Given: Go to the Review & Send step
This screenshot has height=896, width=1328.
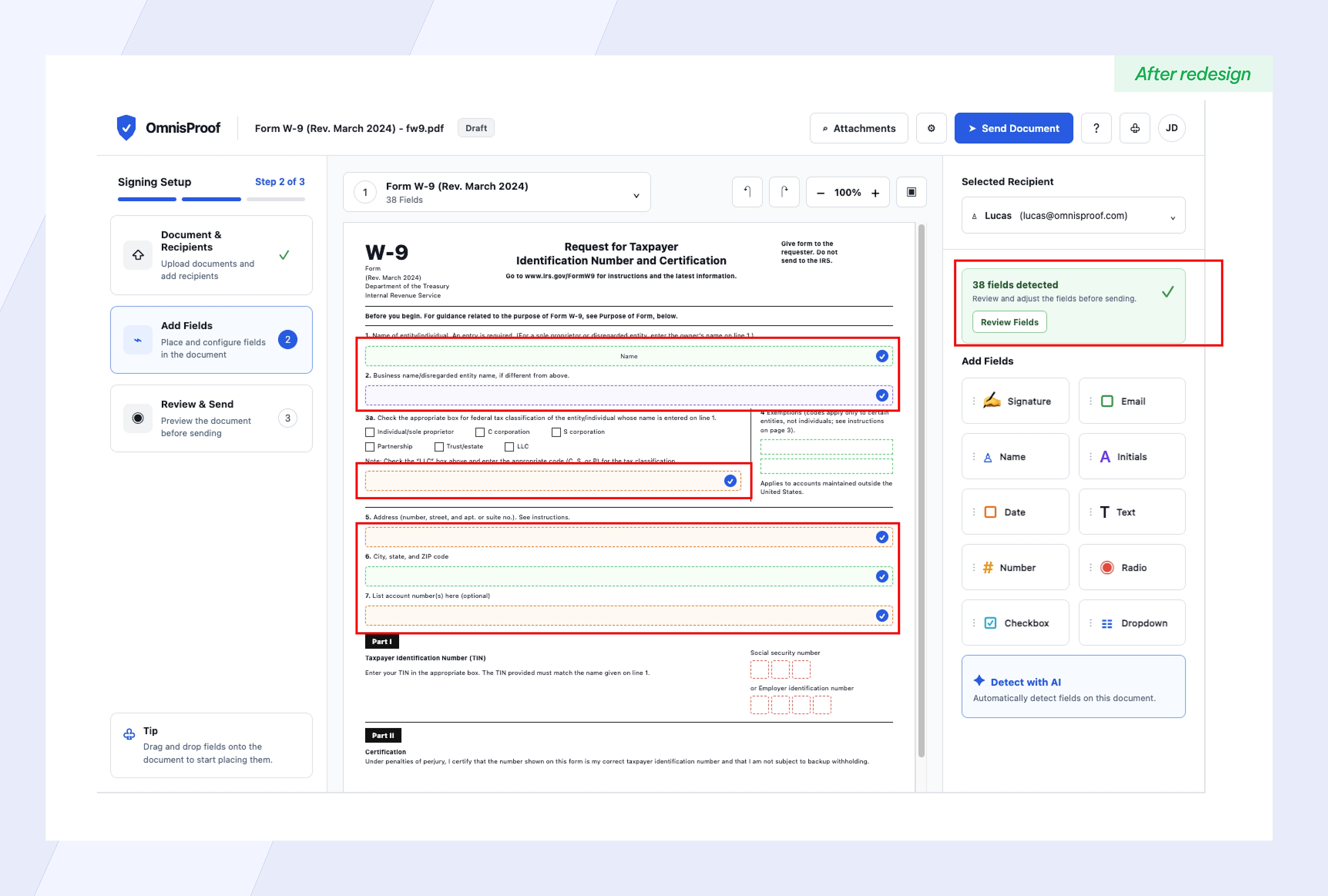Looking at the screenshot, I should (x=211, y=418).
